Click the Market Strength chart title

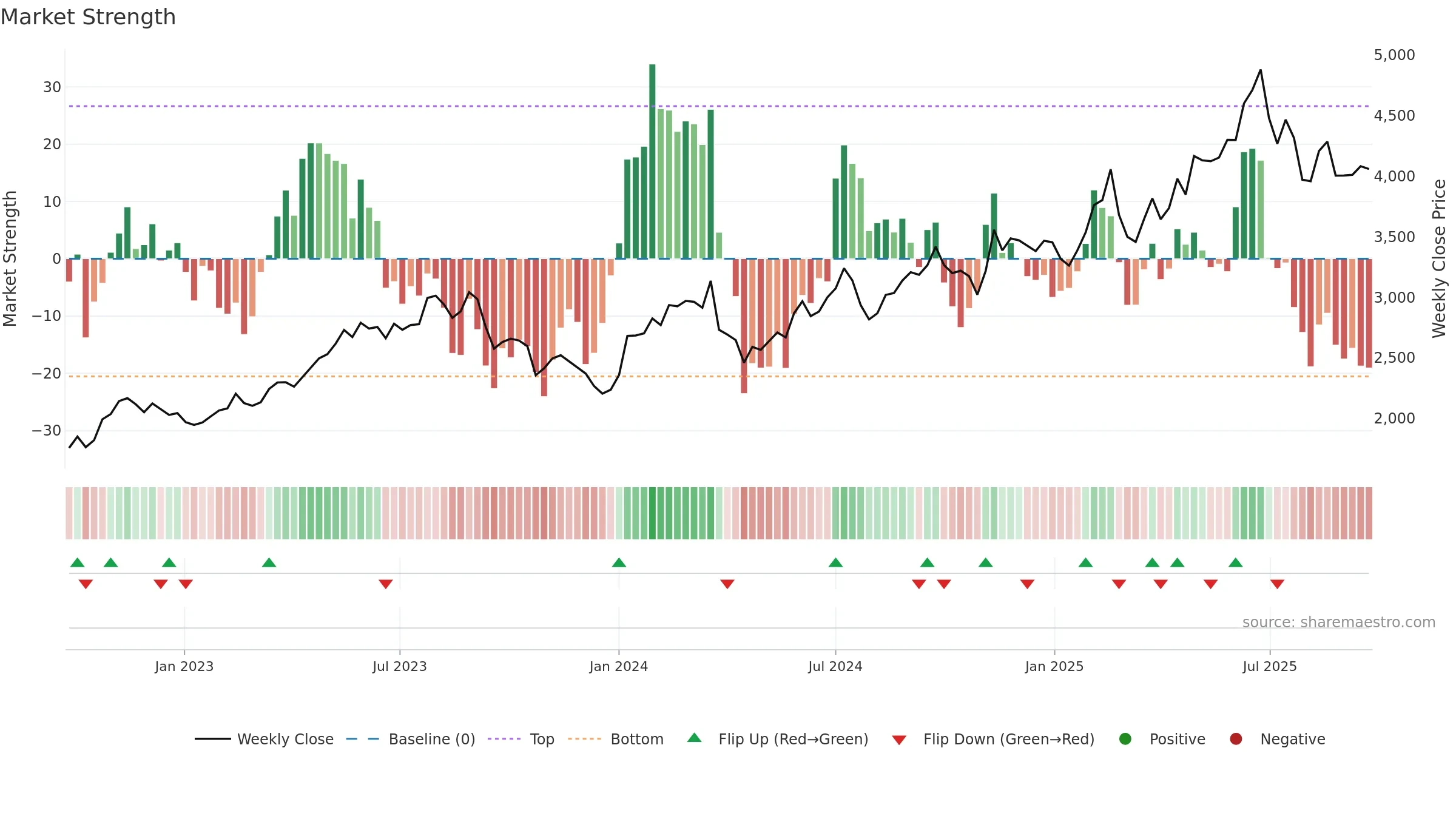click(88, 17)
